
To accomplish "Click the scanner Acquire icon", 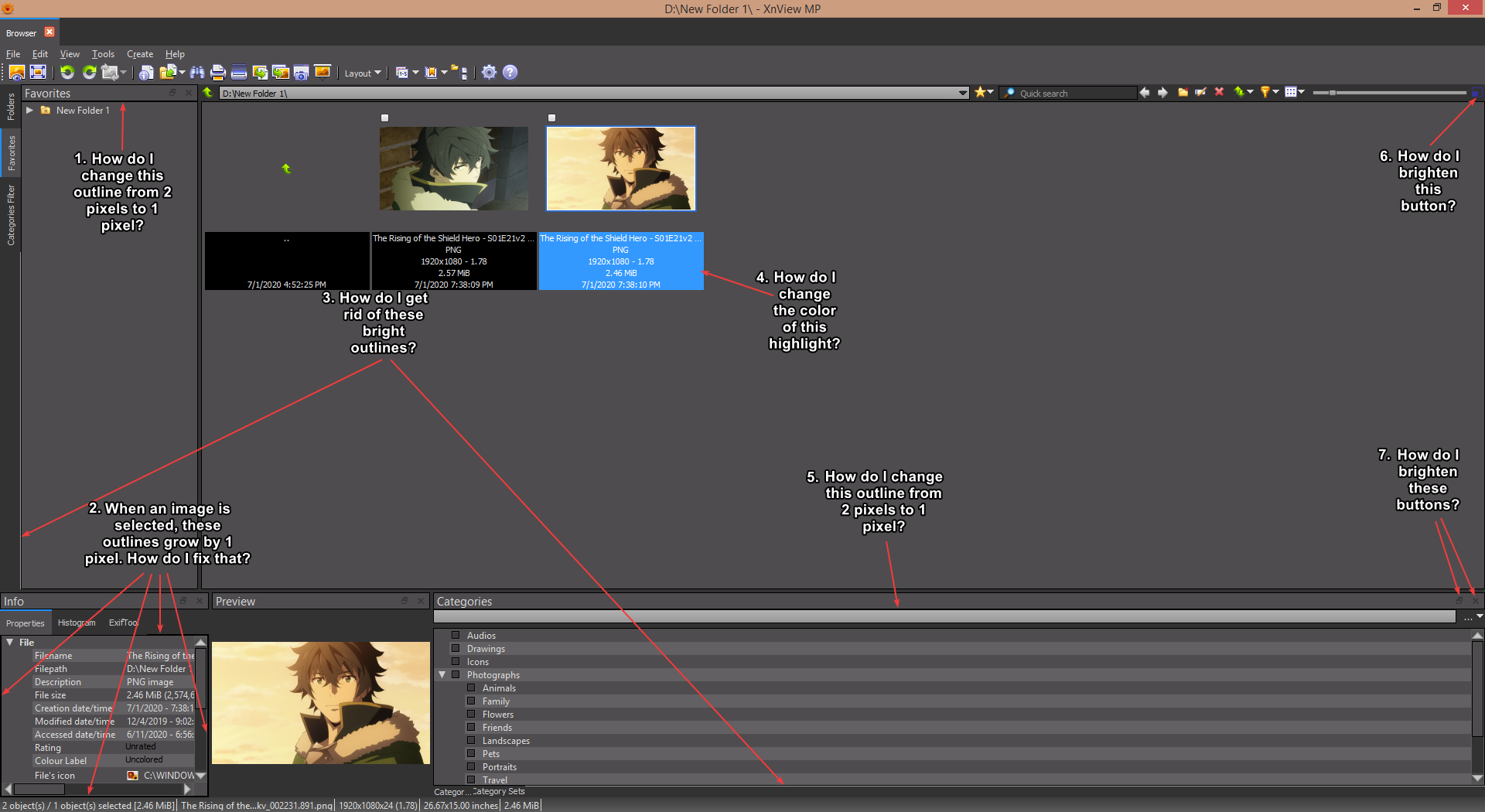I will pyautogui.click(x=239, y=73).
